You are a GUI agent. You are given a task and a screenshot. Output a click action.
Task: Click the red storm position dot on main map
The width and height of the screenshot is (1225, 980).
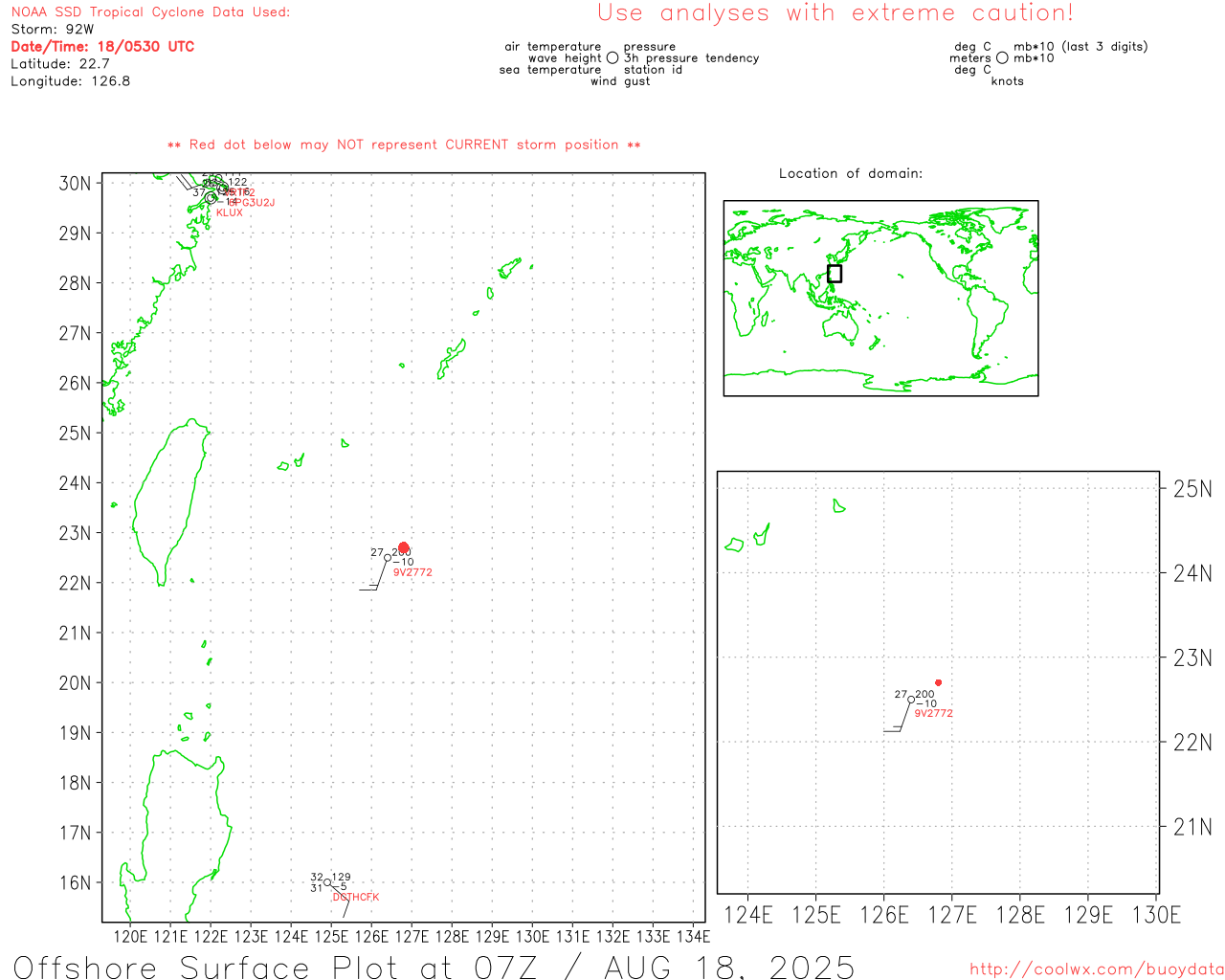403,547
